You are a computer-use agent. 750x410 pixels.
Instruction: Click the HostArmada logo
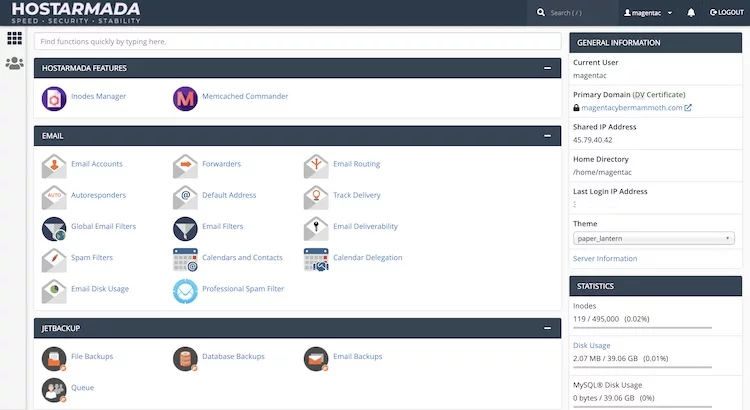[76, 13]
